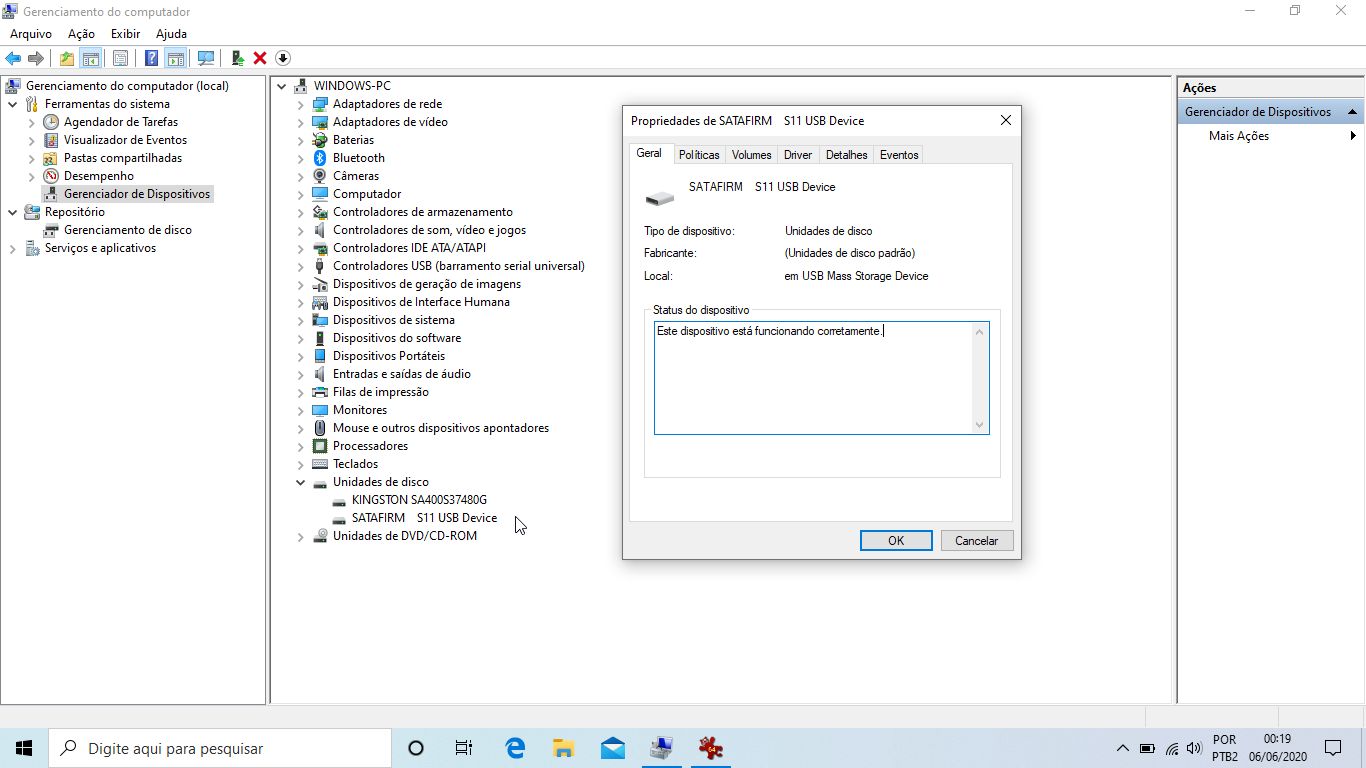Viewport: 1366px width, 768px height.
Task: Select Visualizador de Eventos in the tree
Action: pyautogui.click(x=125, y=140)
